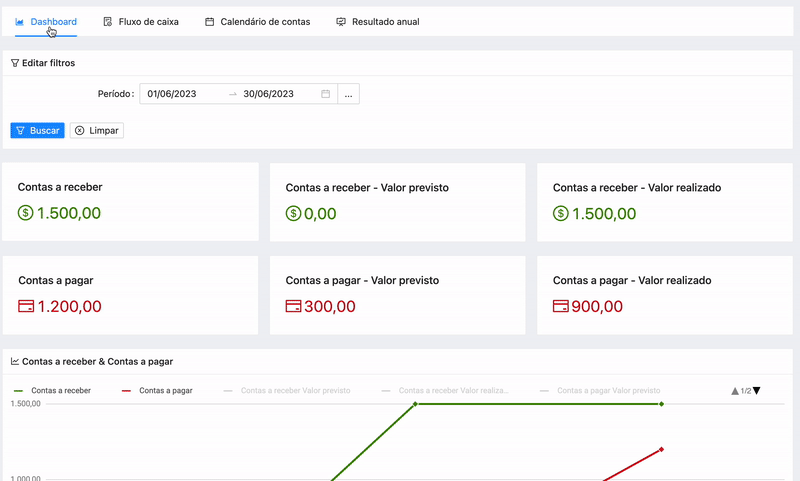Go to next legend page arrow
This screenshot has width=800, height=481.
(757, 391)
